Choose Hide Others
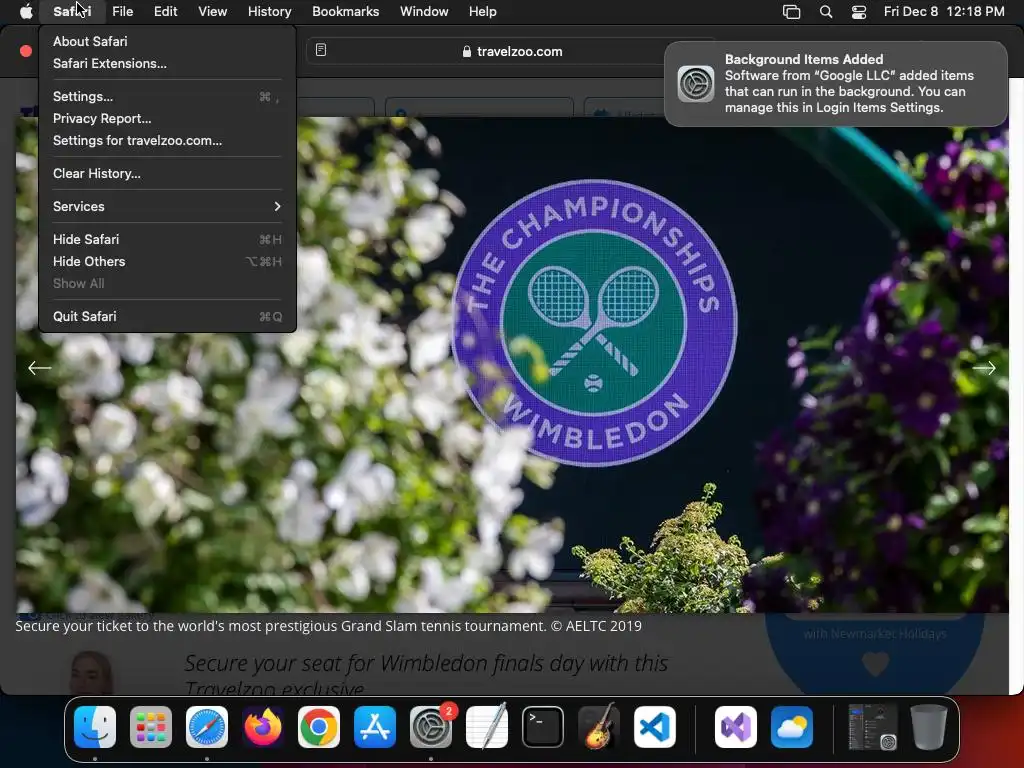Viewport: 1024px width, 768px height. pyautogui.click(x=167, y=261)
